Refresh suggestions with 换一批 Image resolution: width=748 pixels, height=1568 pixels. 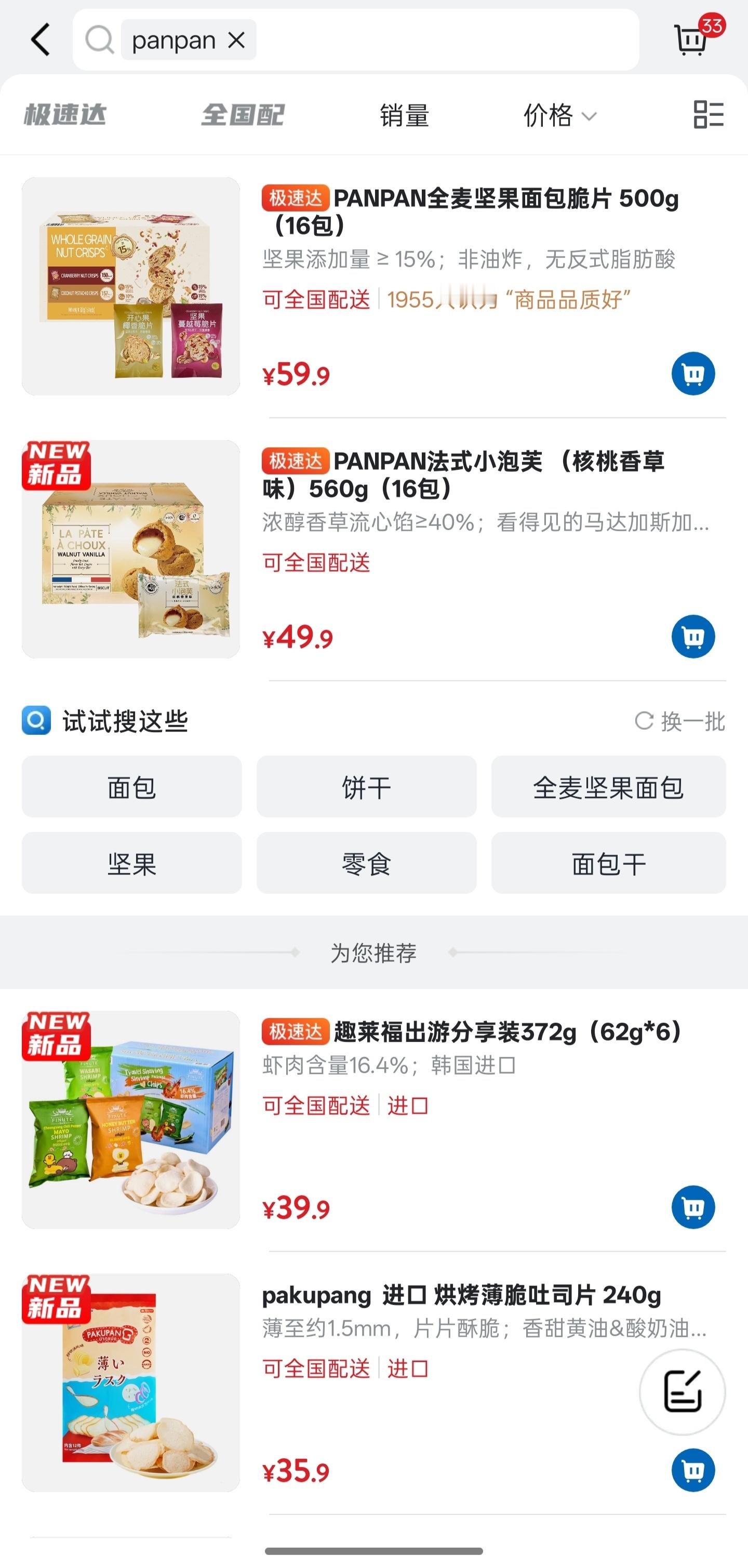(680, 721)
